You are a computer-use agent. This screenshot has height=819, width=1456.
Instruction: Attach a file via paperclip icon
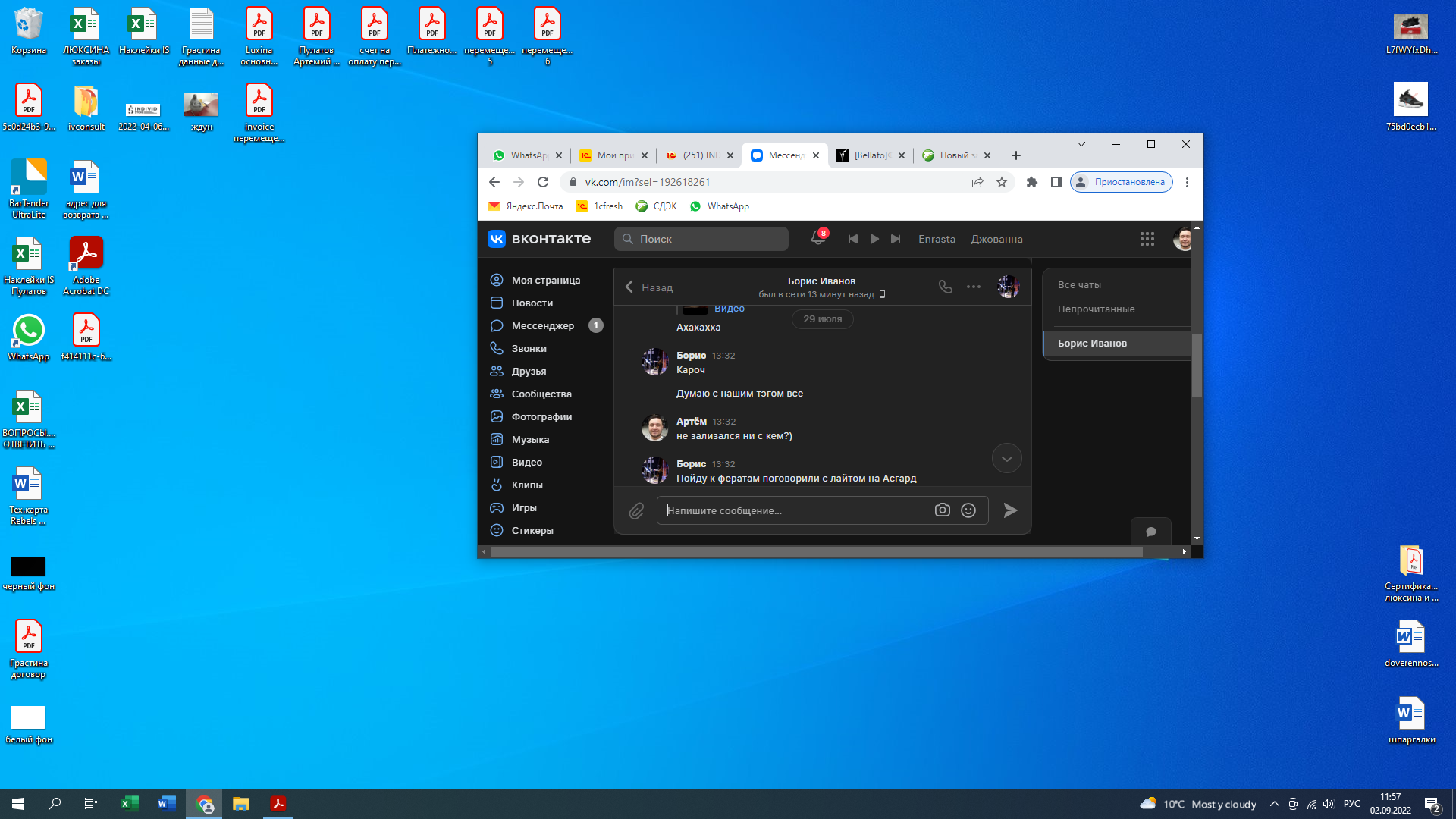(x=636, y=510)
